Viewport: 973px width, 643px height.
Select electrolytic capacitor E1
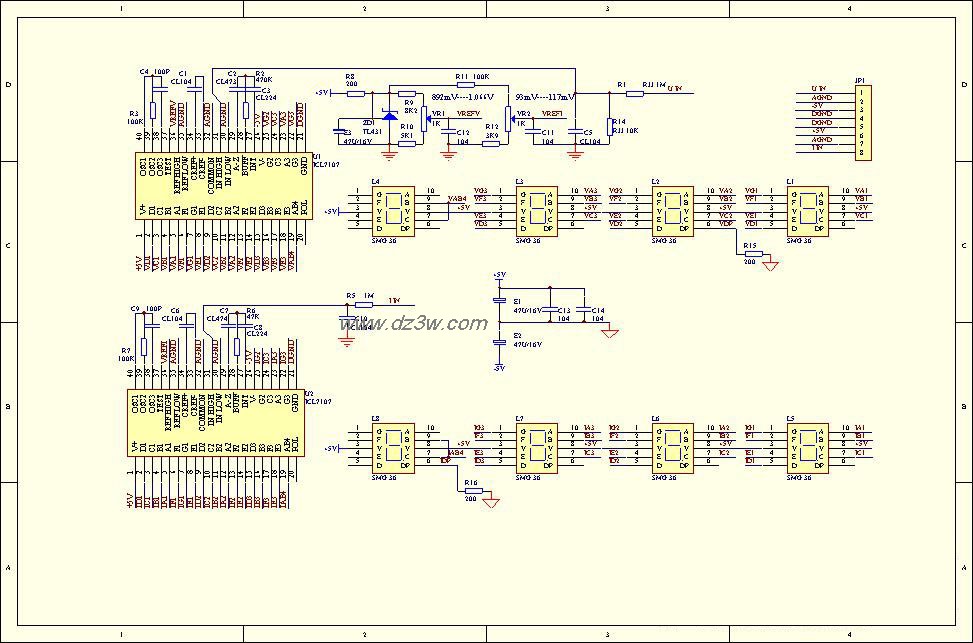tap(500, 300)
